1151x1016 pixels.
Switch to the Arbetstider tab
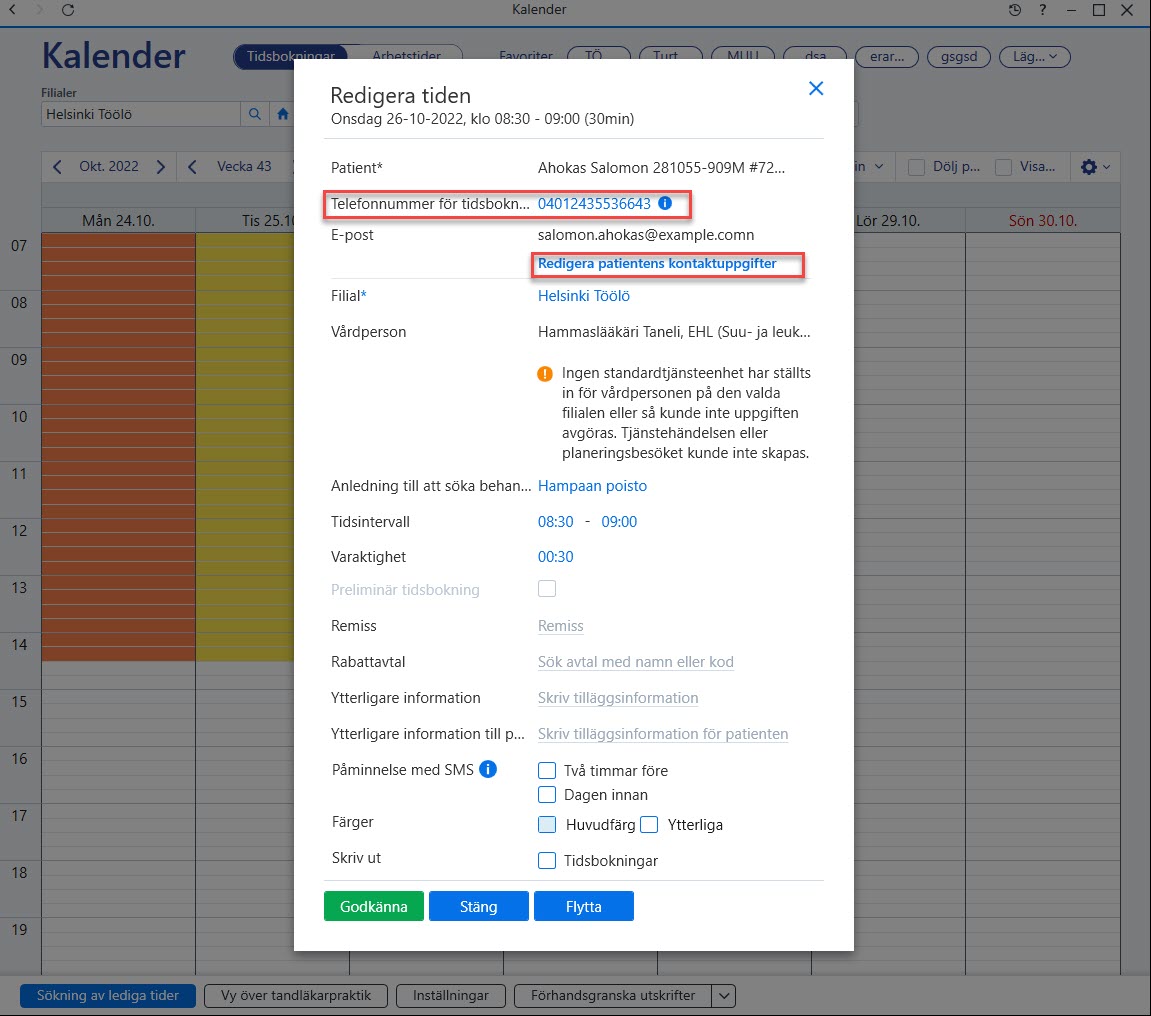407,57
